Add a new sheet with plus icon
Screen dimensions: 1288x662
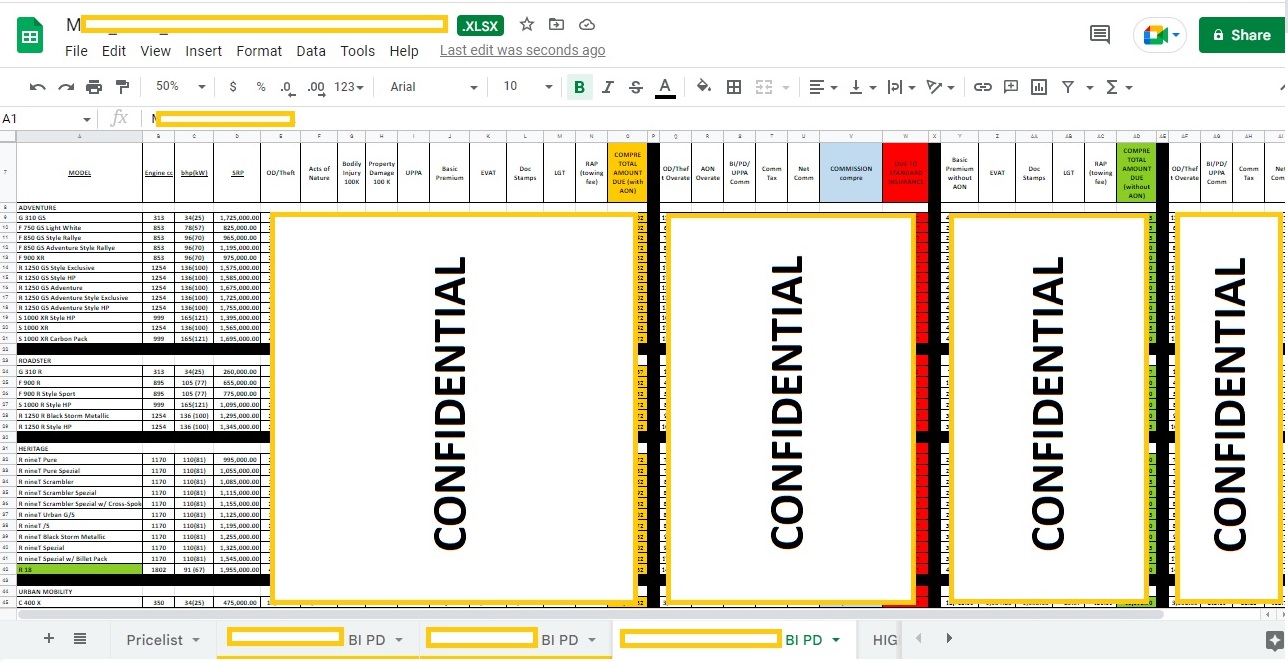point(49,639)
